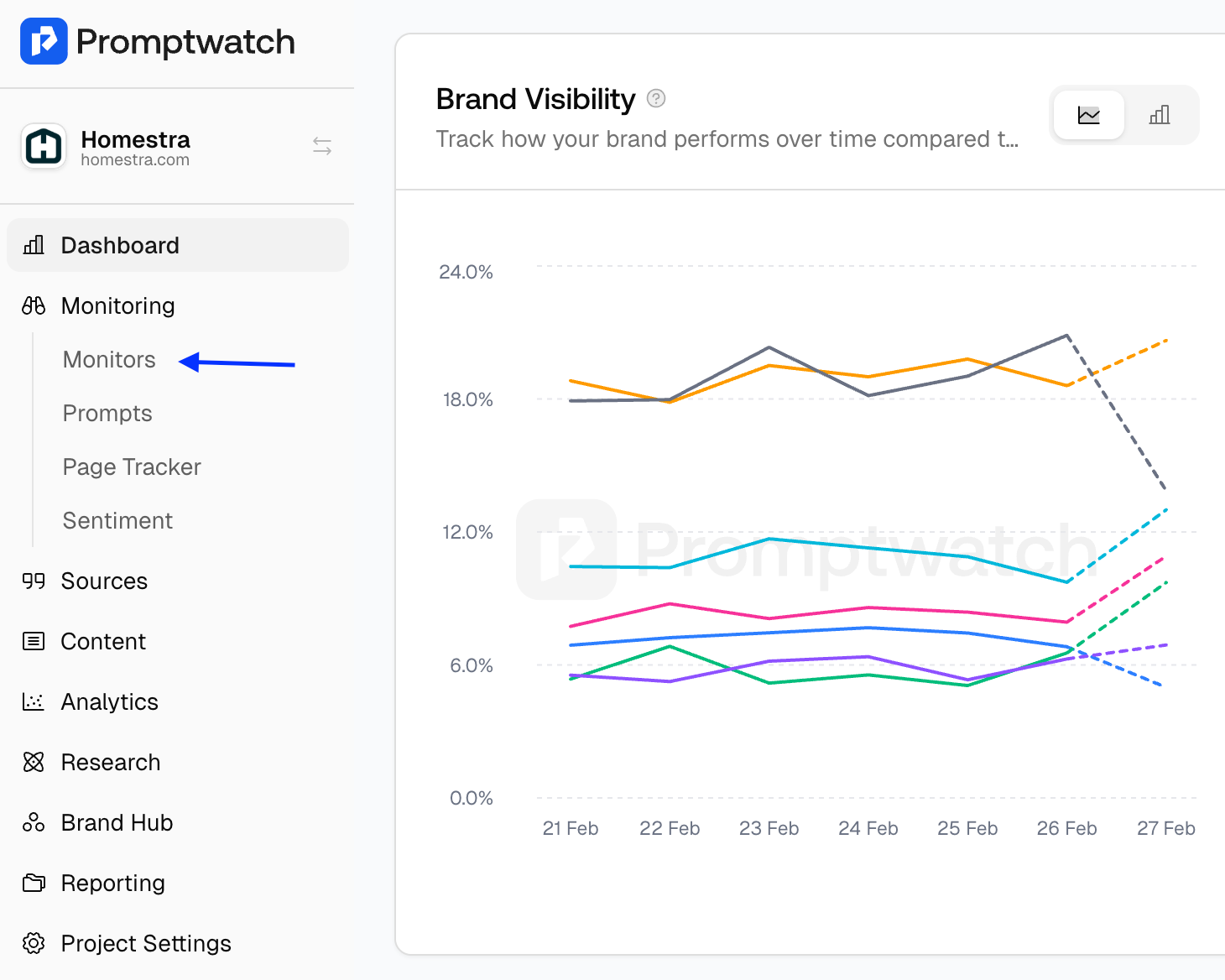1225x980 pixels.
Task: Collapse the Monitoring section
Action: point(117,305)
